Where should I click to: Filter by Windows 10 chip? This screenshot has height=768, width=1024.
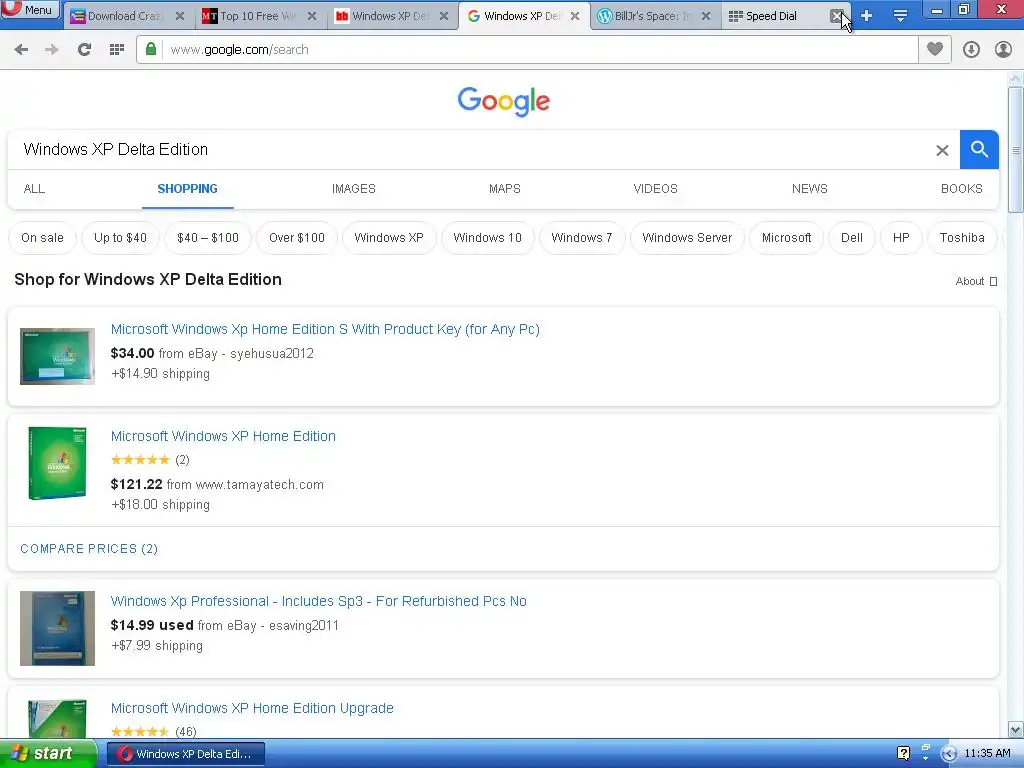pyautogui.click(x=487, y=238)
